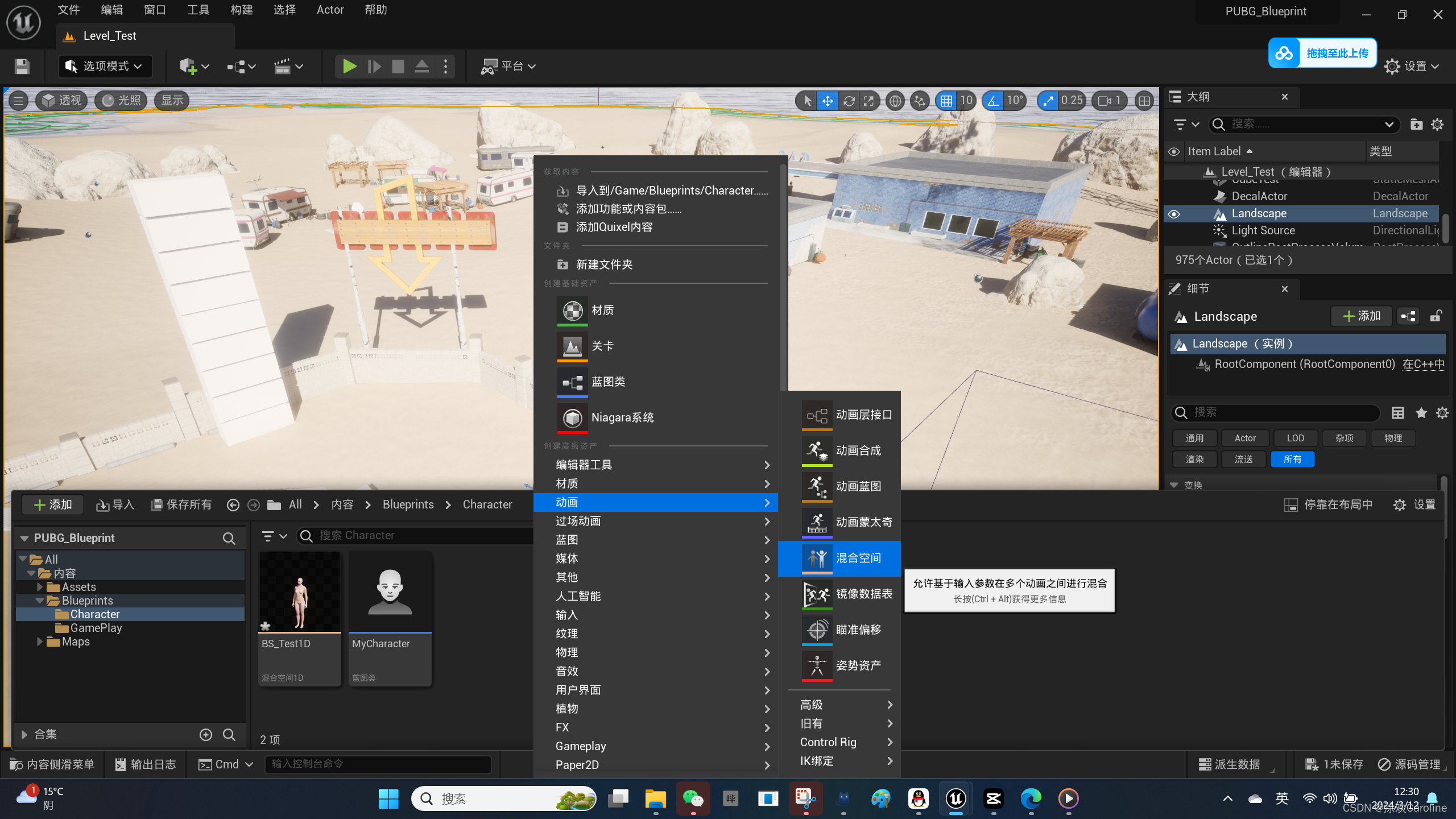
Task: Select the BS_Test1D asset thumbnail
Action: 300,591
